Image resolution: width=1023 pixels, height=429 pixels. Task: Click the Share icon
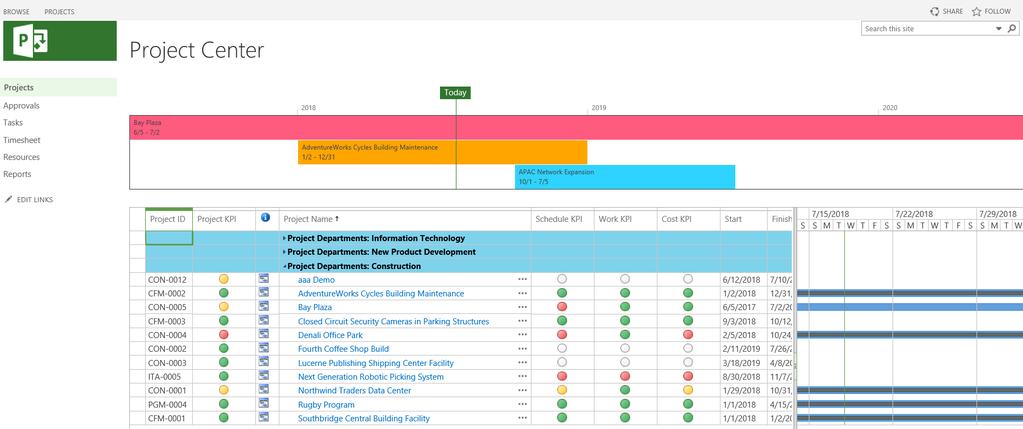click(934, 11)
